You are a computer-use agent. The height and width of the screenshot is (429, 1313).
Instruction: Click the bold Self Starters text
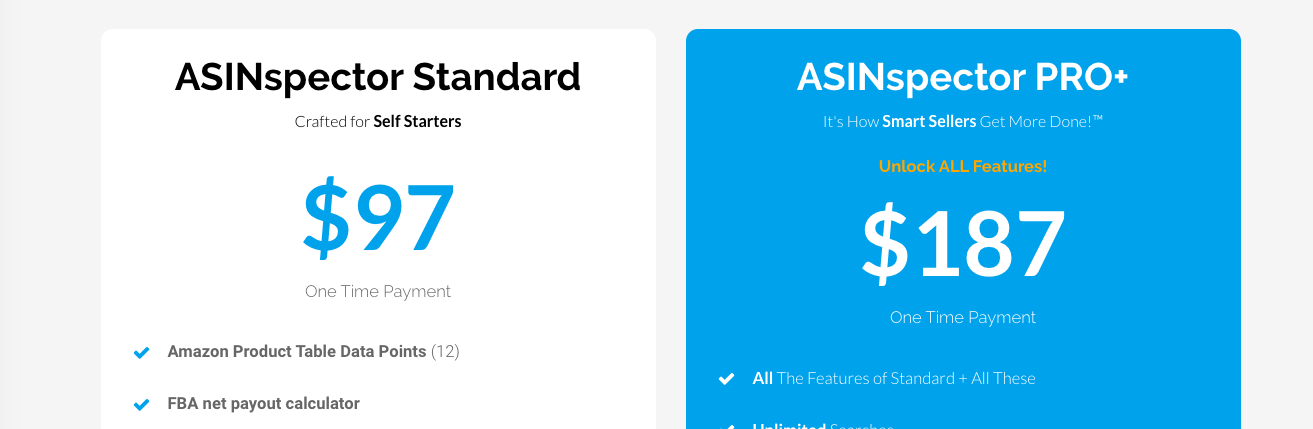point(417,122)
